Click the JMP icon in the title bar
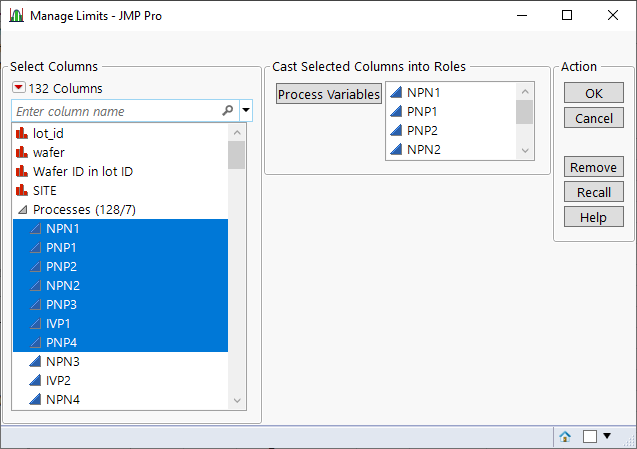The height and width of the screenshot is (449, 637). [15, 16]
